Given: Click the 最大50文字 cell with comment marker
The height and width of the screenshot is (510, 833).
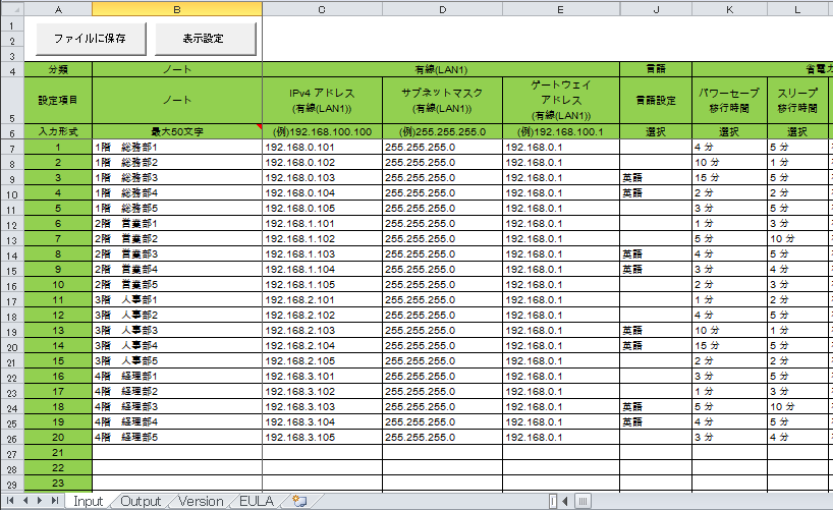Looking at the screenshot, I should (x=177, y=131).
